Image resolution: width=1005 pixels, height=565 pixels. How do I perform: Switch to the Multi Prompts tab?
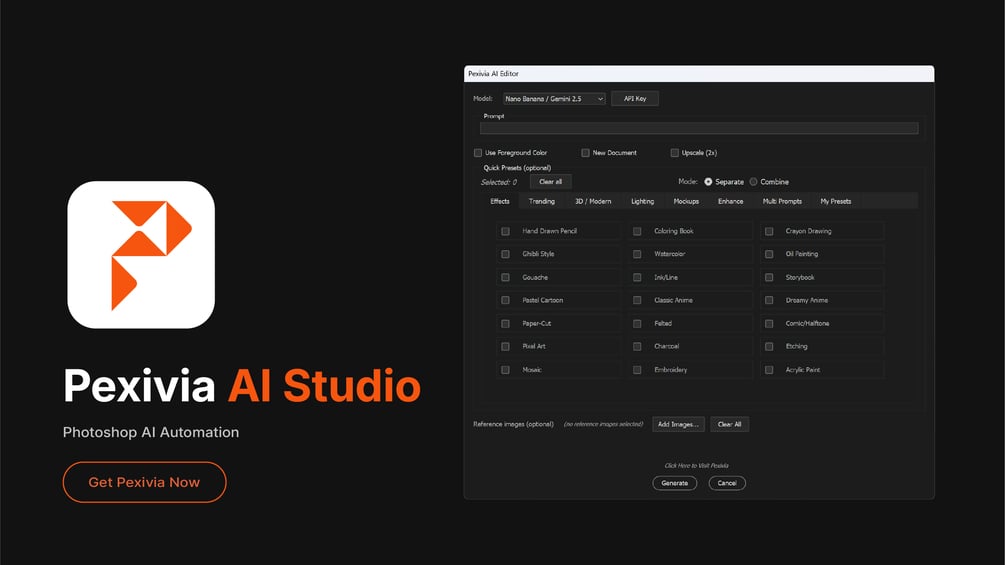(782, 201)
